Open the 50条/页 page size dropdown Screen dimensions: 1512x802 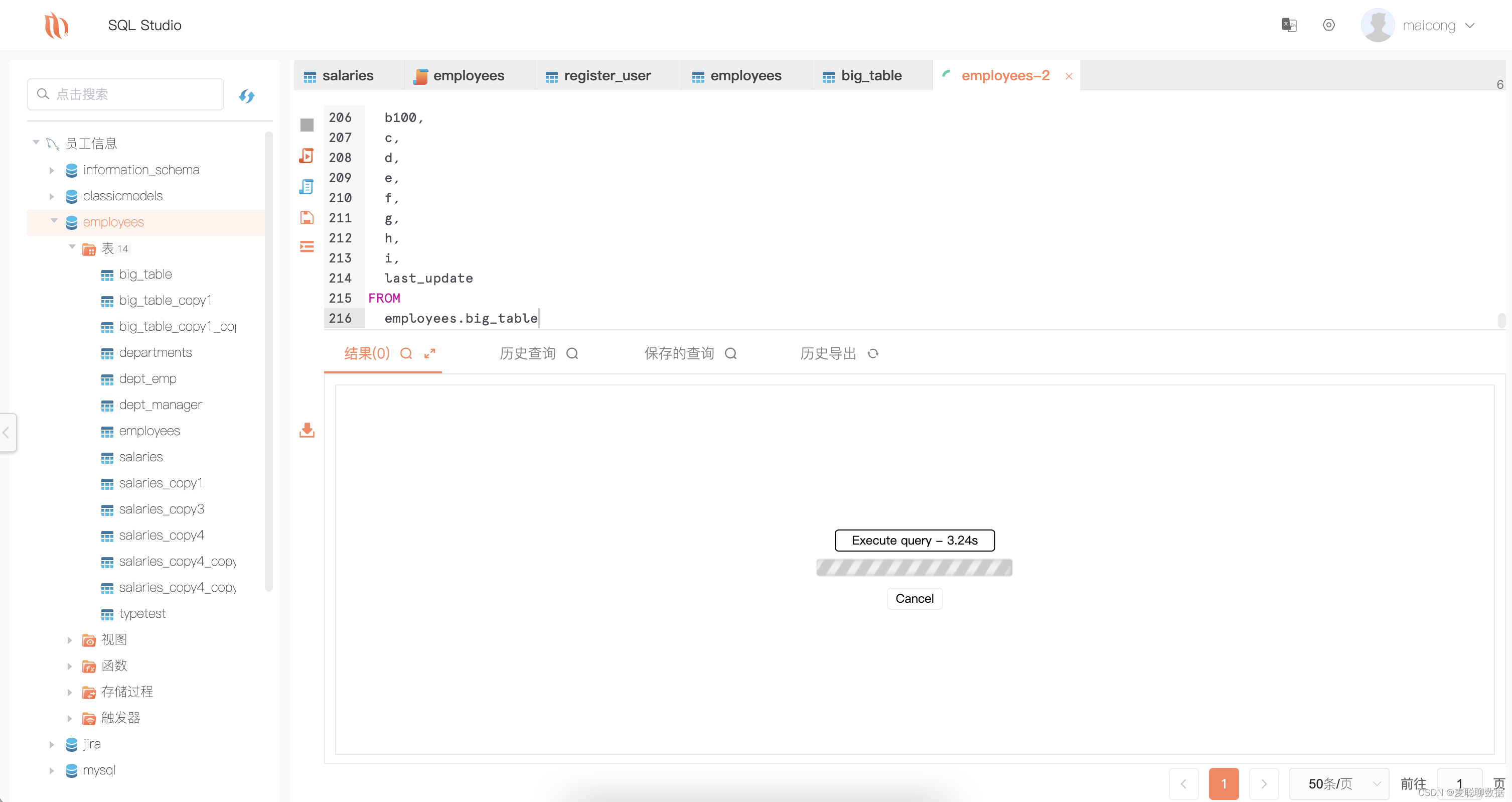[1339, 783]
